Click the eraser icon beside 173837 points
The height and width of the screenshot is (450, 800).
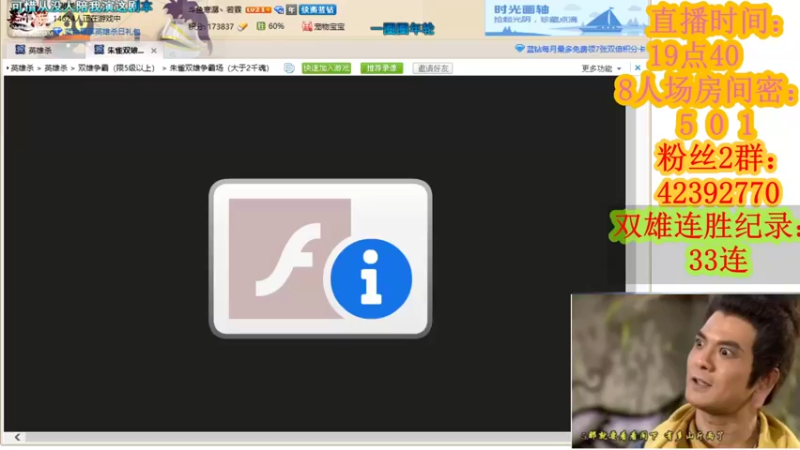(243, 27)
